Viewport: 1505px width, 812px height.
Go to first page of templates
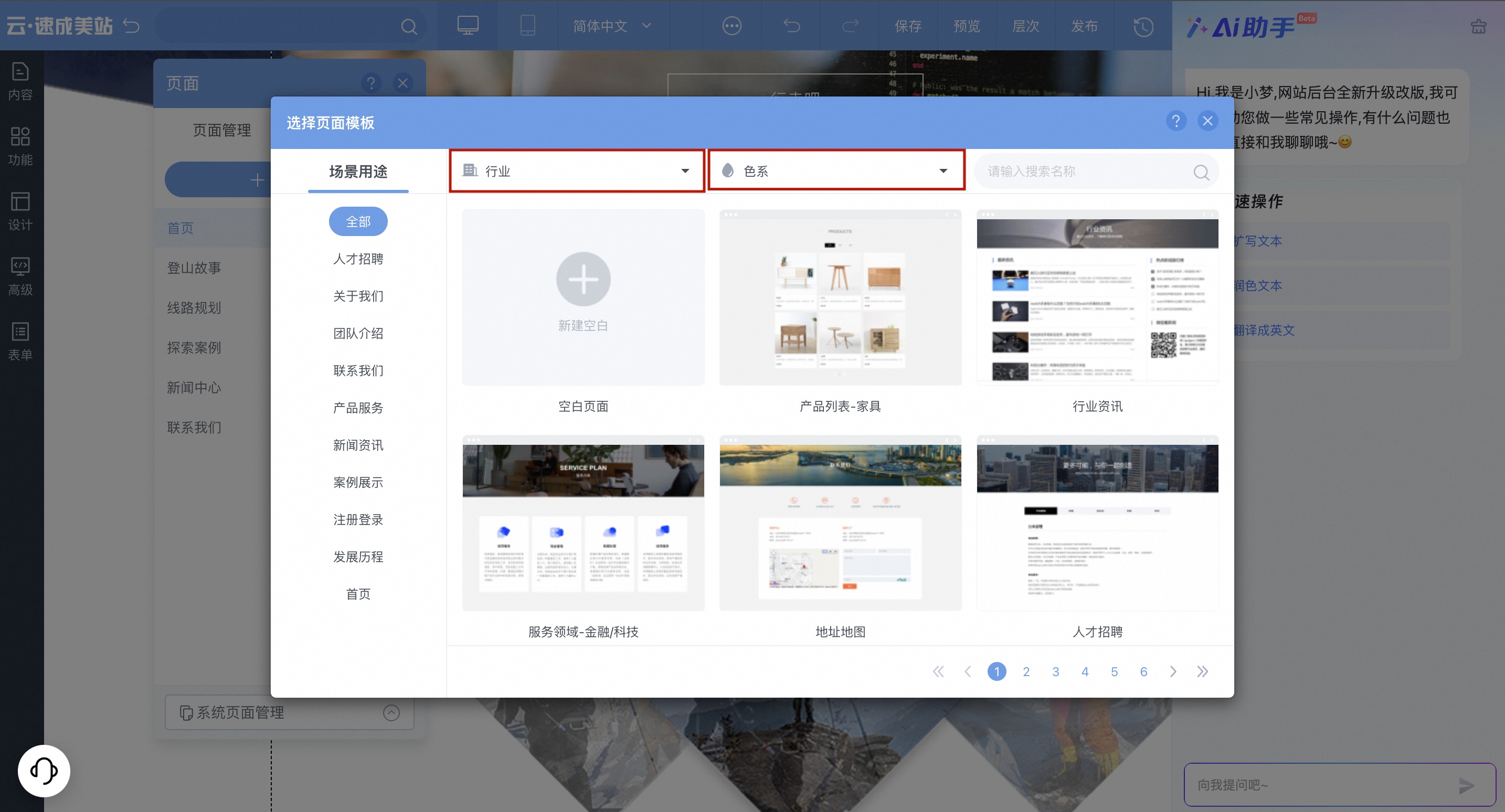pyautogui.click(x=938, y=671)
